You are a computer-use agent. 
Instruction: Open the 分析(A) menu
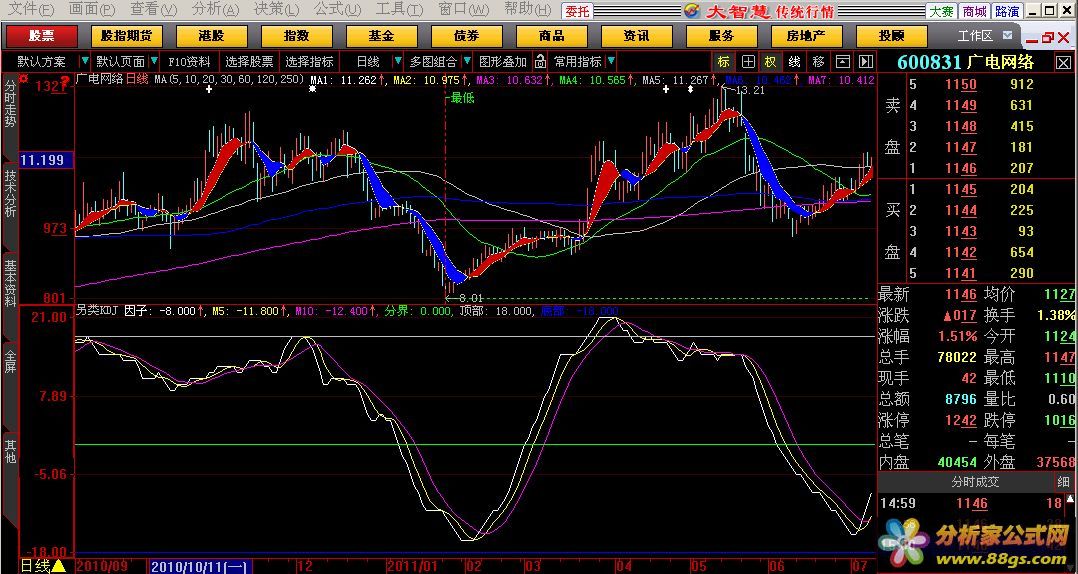pos(215,10)
